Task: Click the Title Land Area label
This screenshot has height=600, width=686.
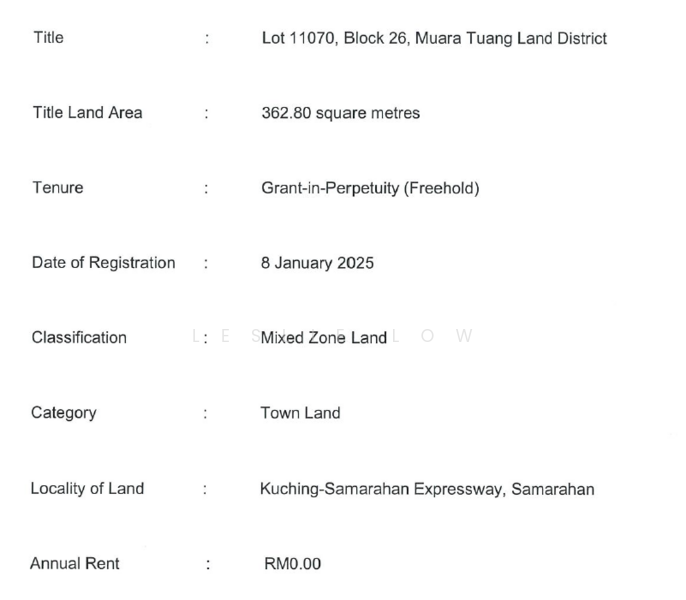Action: click(x=88, y=112)
